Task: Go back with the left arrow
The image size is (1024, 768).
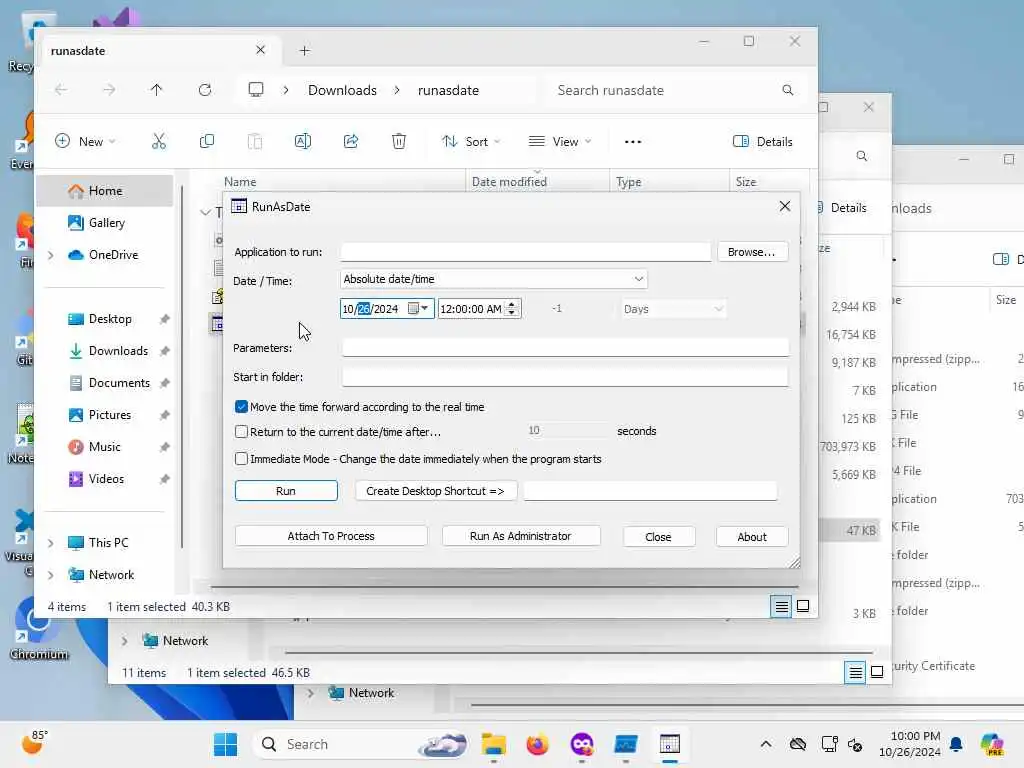Action: coord(61,90)
